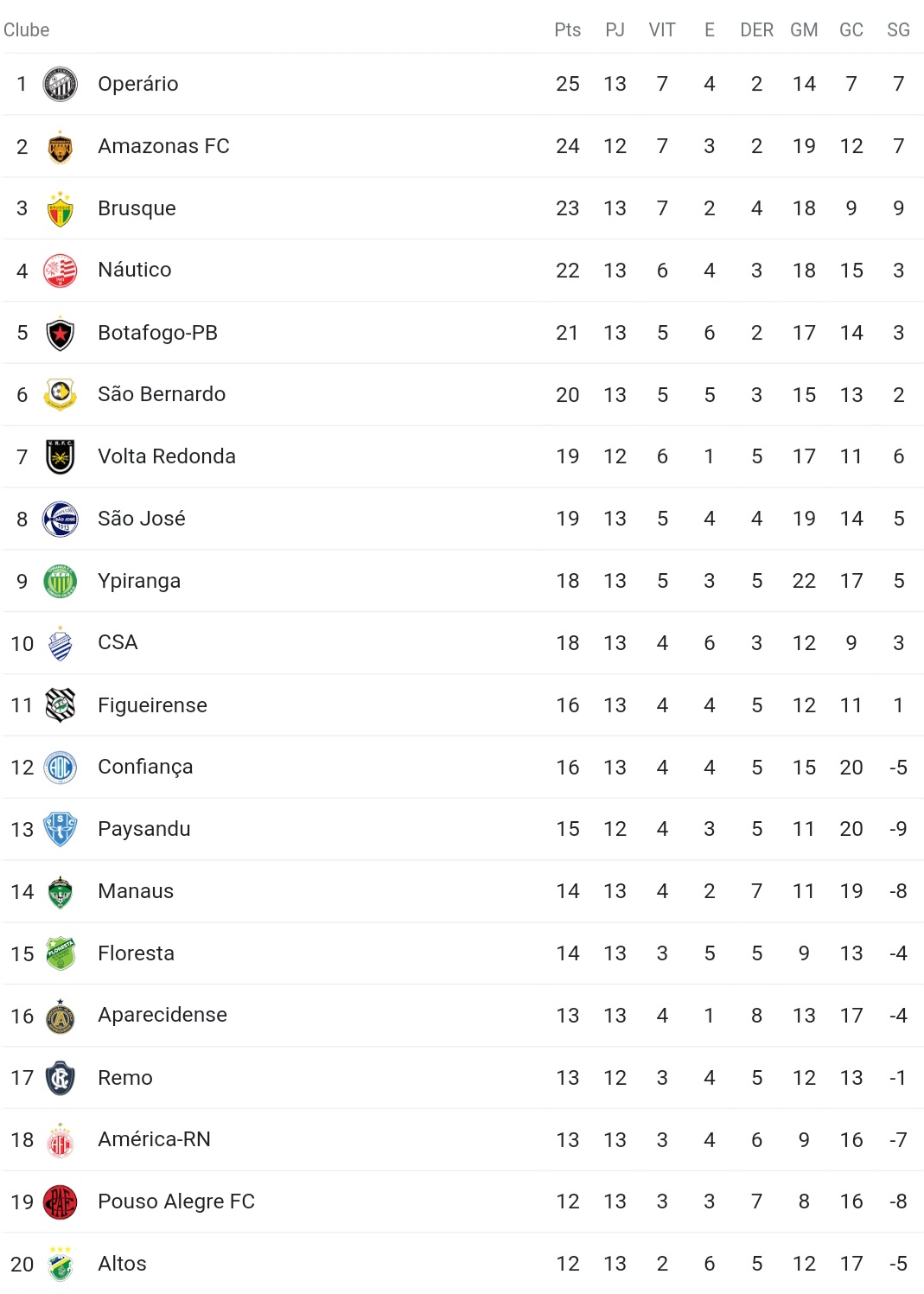The width and height of the screenshot is (924, 1294).
Task: Click the Pts column header
Action: pos(568,30)
